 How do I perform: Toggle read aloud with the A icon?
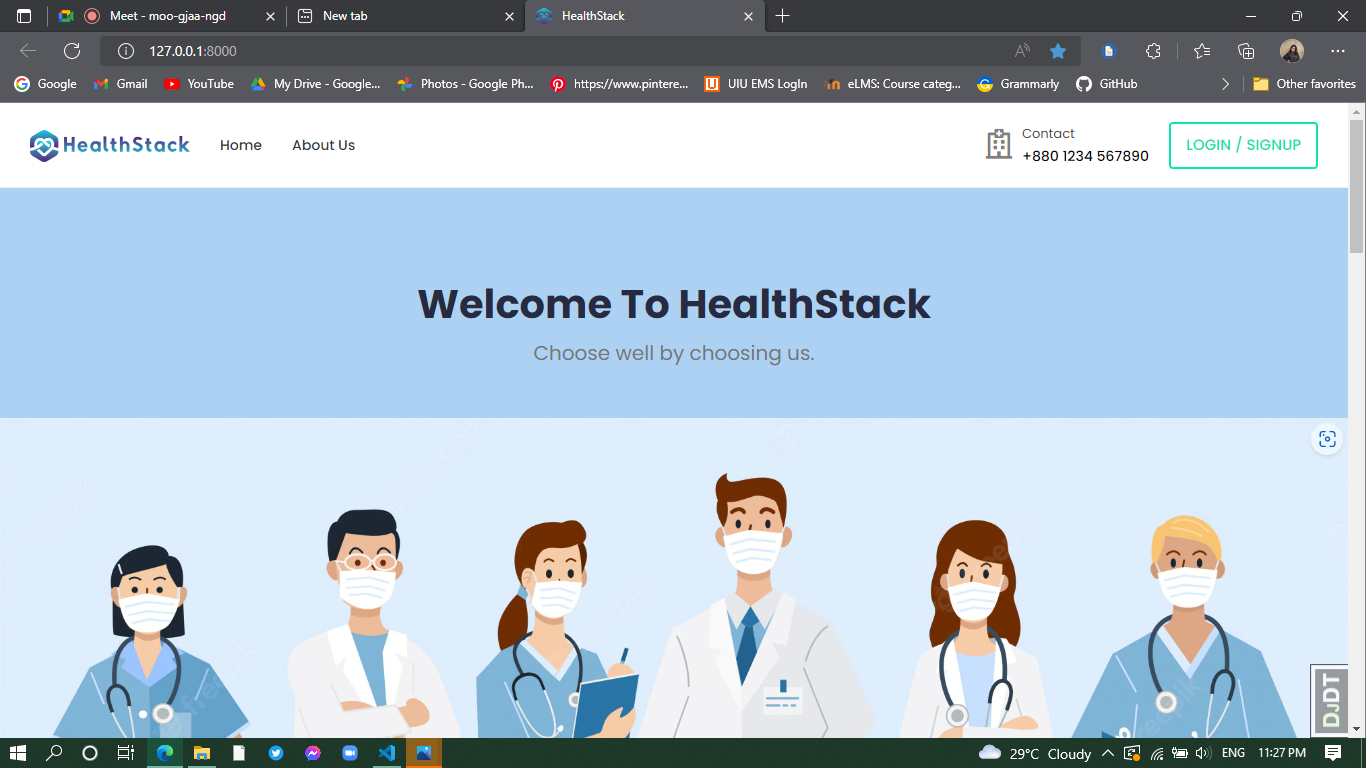point(1022,50)
